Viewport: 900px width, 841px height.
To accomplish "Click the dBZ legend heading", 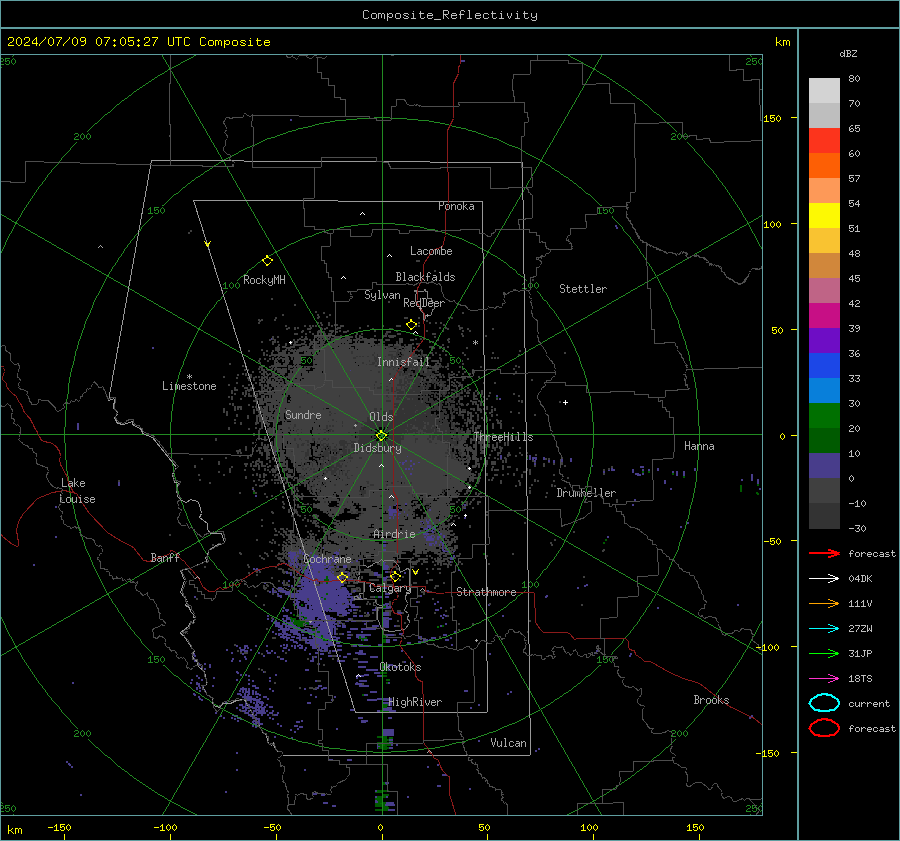I will pyautogui.click(x=848, y=53).
